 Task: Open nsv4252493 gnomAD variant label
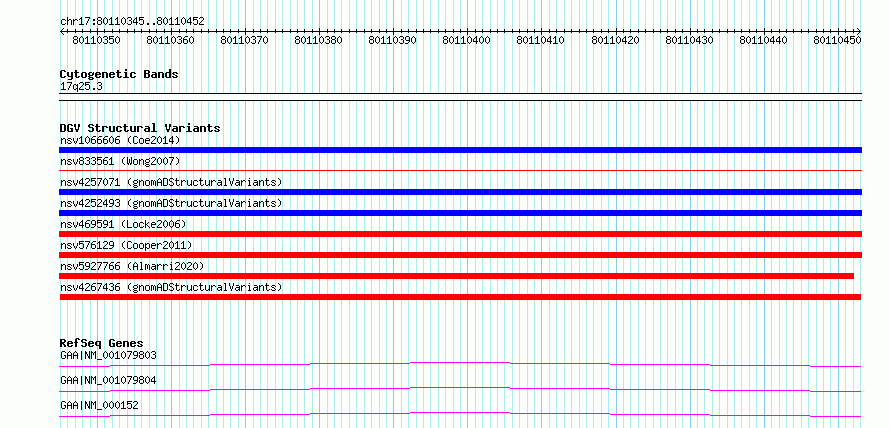click(x=171, y=203)
